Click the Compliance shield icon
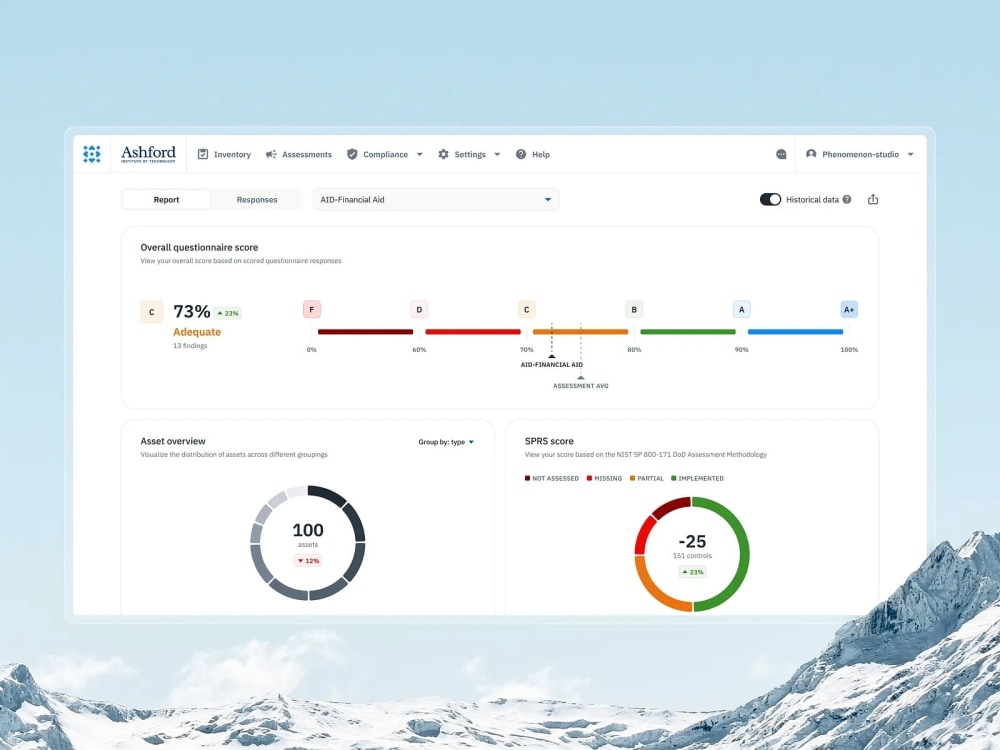 coord(352,154)
